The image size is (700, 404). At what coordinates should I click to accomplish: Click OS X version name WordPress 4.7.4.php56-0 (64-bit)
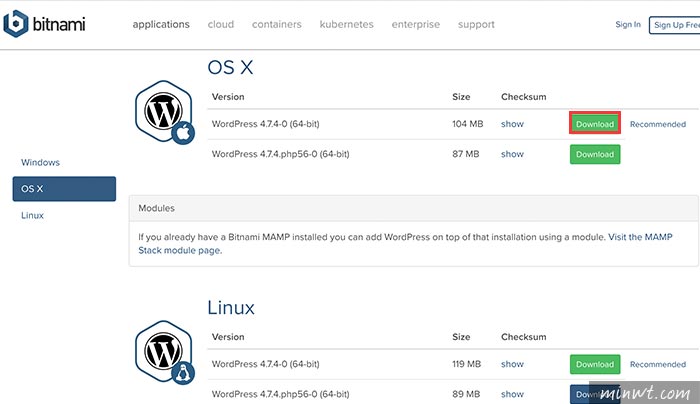(x=280, y=154)
